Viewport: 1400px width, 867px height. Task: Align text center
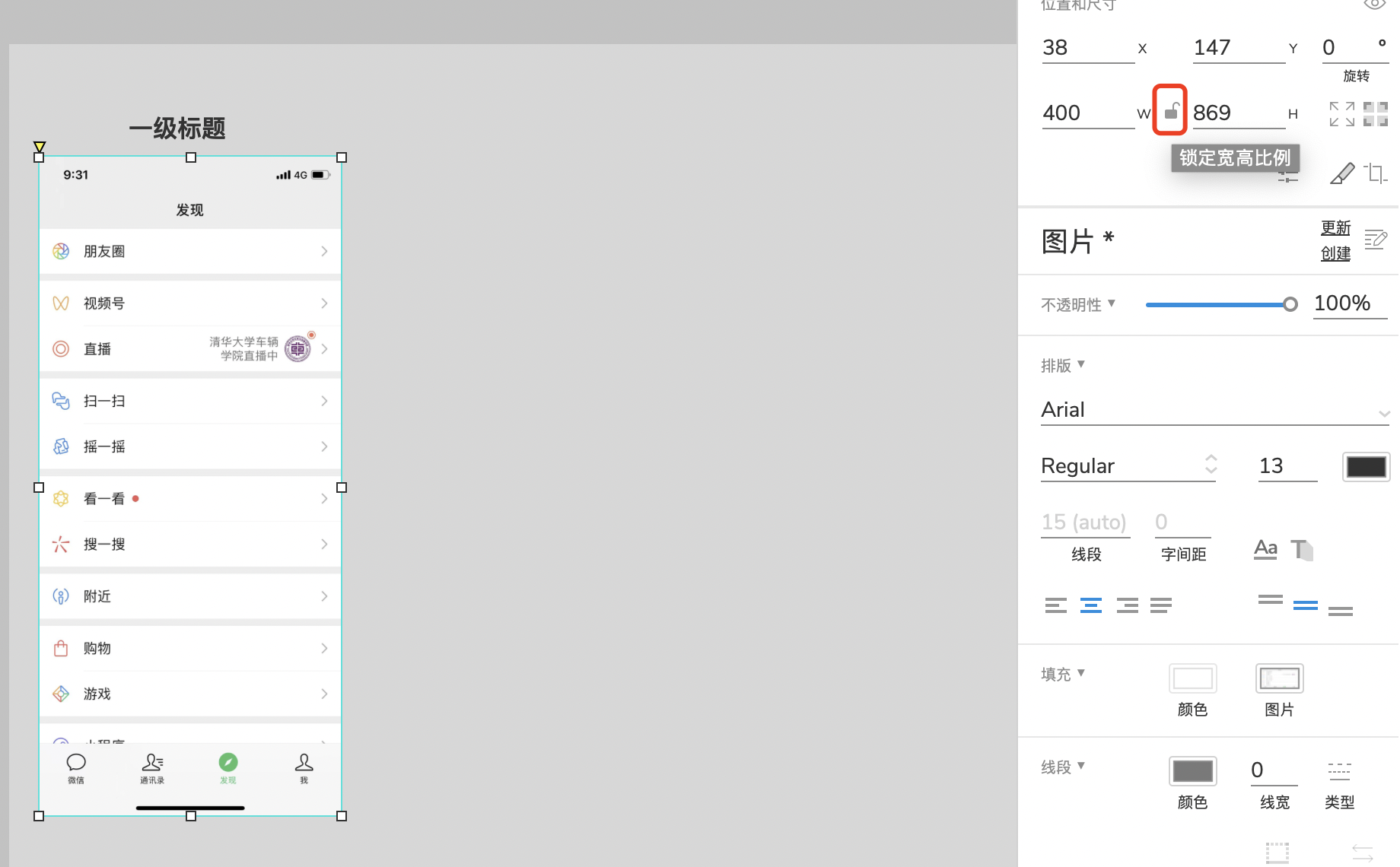click(x=1091, y=605)
